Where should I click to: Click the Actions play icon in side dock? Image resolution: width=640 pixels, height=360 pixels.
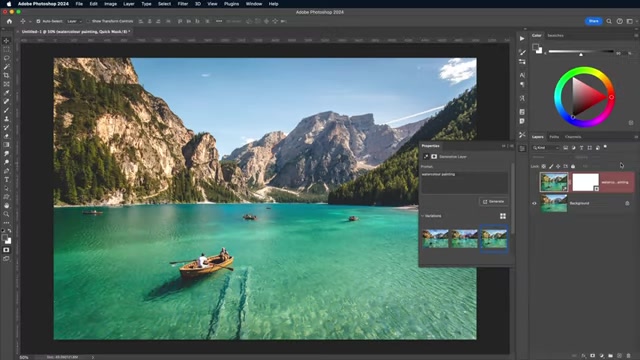(522, 38)
